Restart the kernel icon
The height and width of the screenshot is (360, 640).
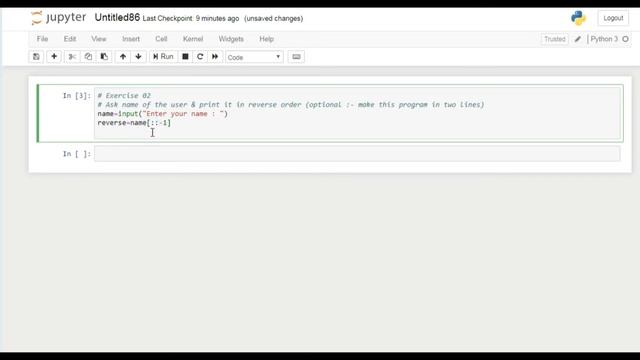click(200, 57)
